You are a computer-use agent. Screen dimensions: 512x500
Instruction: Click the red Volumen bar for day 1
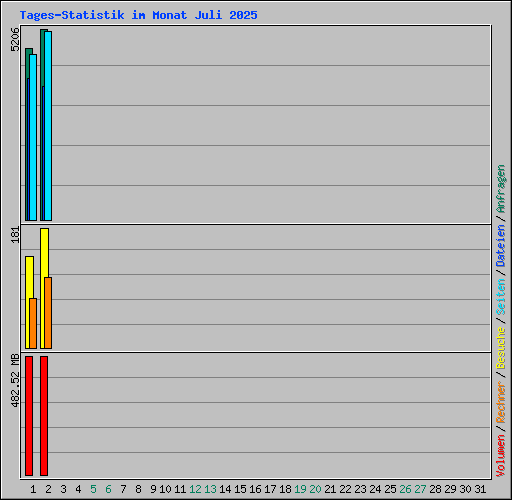[29, 416]
